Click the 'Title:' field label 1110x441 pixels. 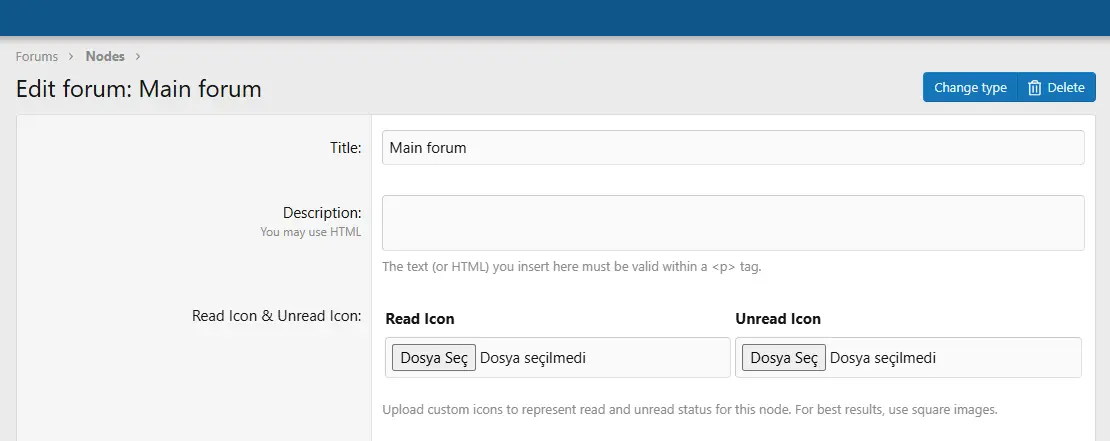tap(345, 147)
